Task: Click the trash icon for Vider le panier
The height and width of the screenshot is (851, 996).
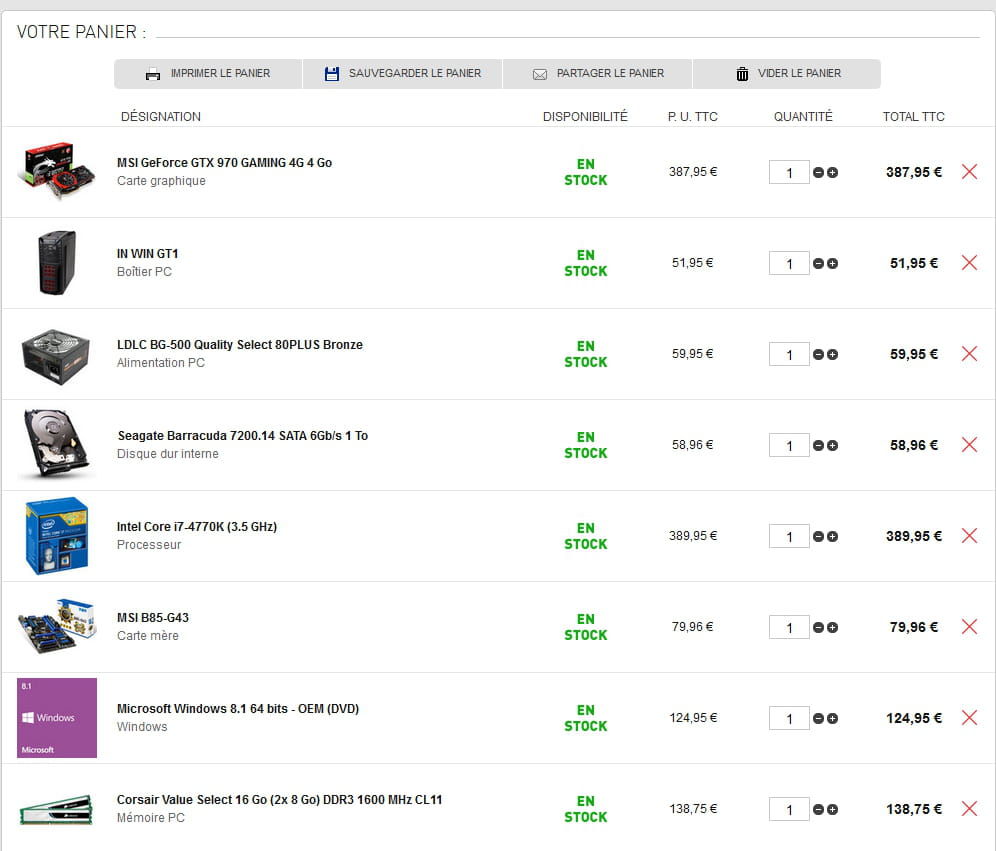Action: (x=742, y=74)
